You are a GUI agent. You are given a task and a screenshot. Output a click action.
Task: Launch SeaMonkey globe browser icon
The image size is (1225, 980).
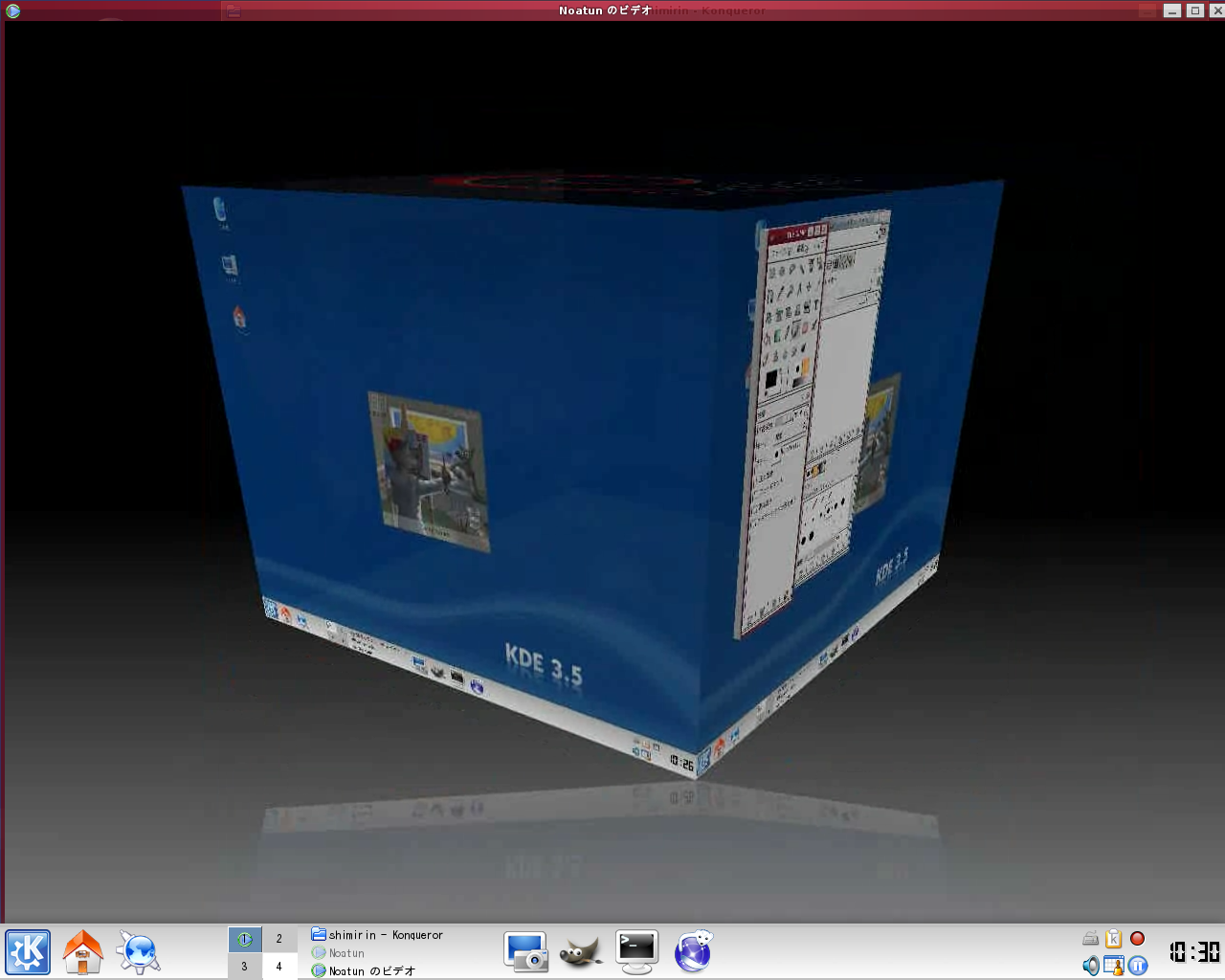pos(693,952)
